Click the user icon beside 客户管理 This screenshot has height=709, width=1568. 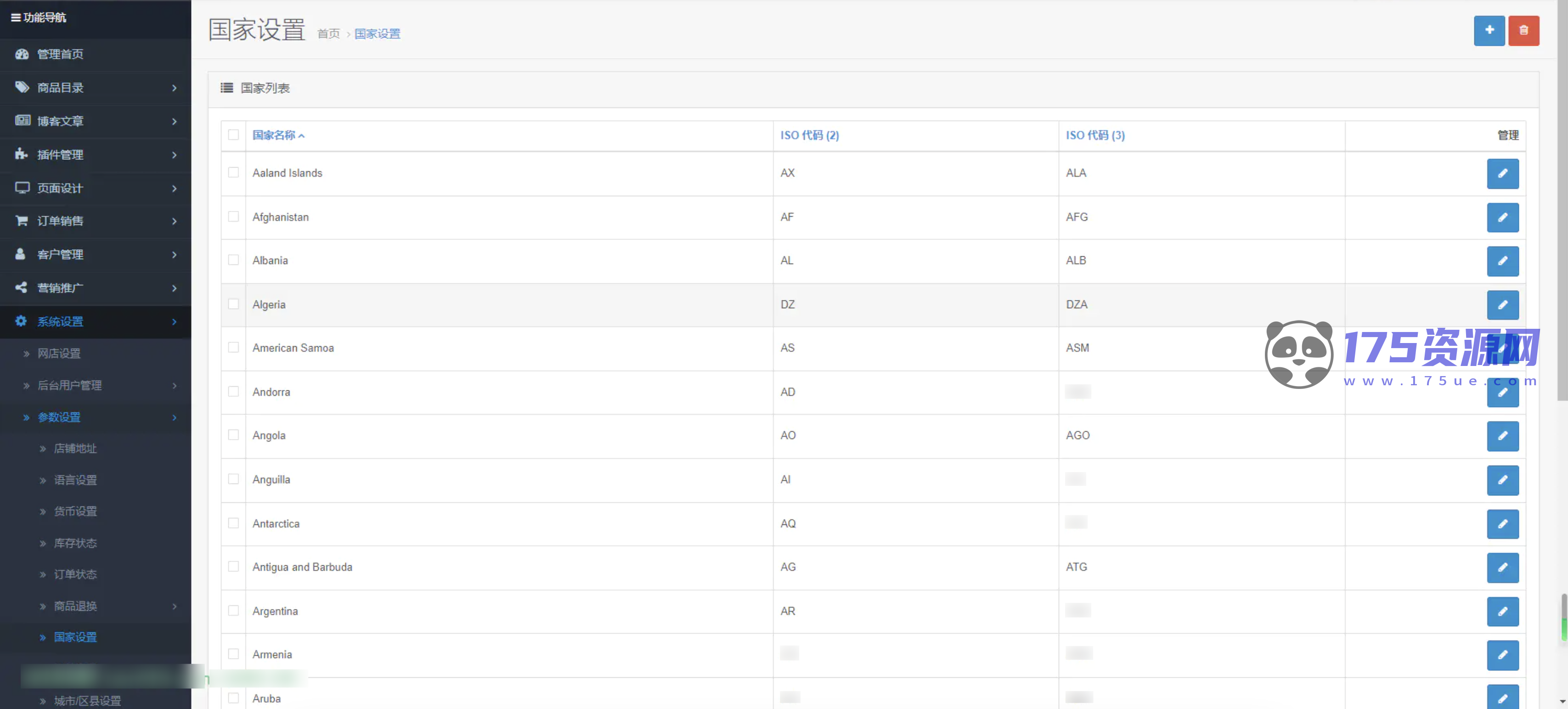coord(20,254)
